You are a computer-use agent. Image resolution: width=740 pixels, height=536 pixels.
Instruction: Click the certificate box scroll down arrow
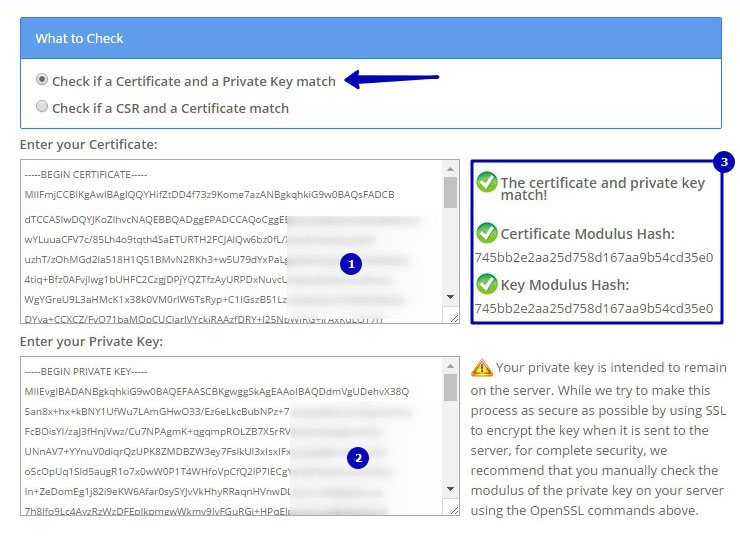451,297
